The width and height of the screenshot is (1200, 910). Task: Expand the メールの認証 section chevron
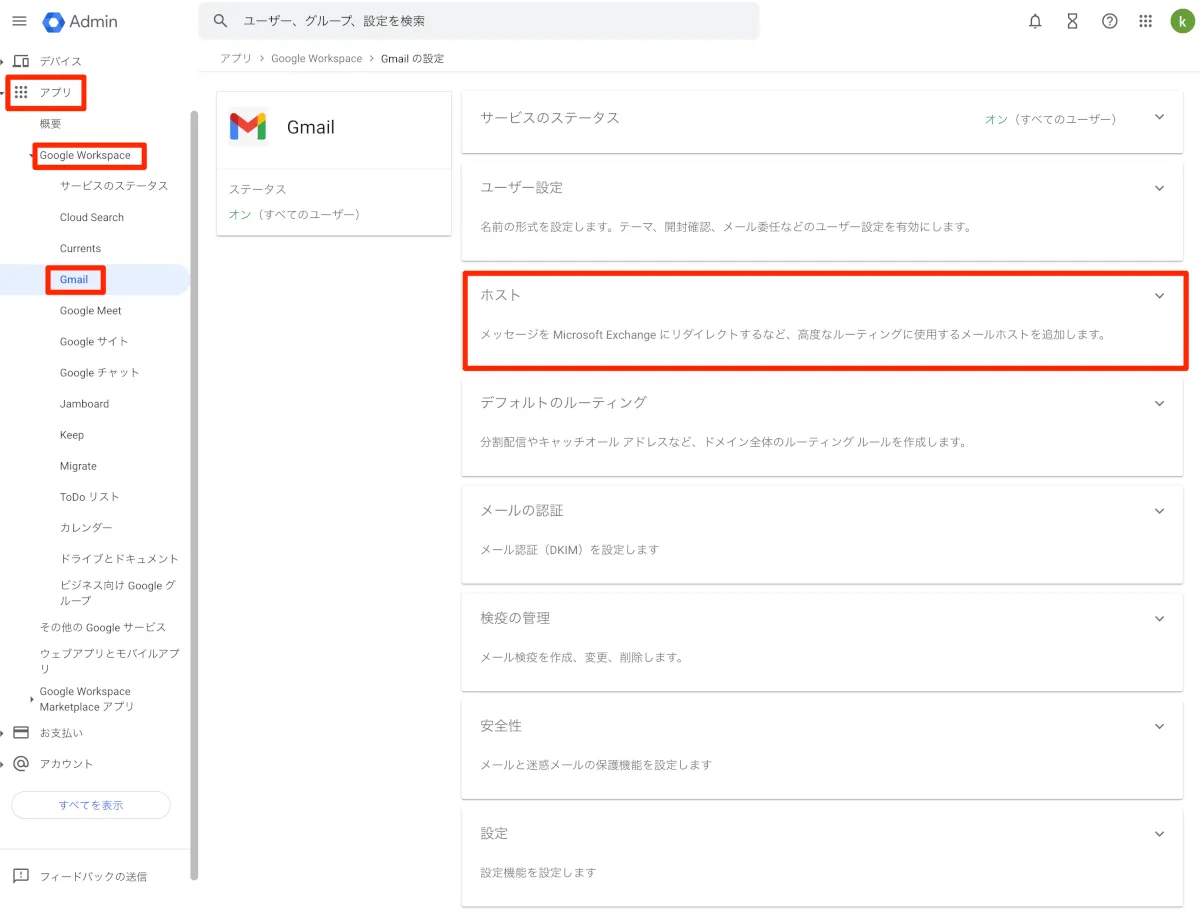[1159, 511]
